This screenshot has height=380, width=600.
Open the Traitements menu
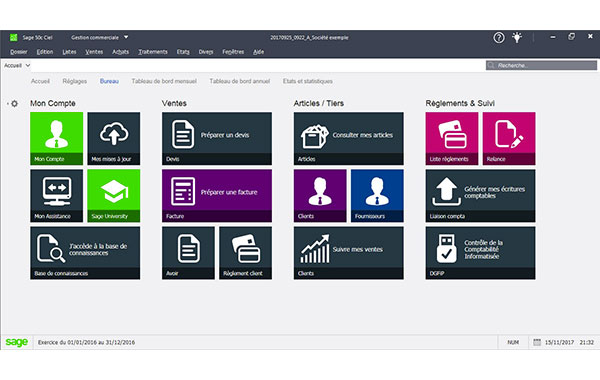(x=153, y=52)
